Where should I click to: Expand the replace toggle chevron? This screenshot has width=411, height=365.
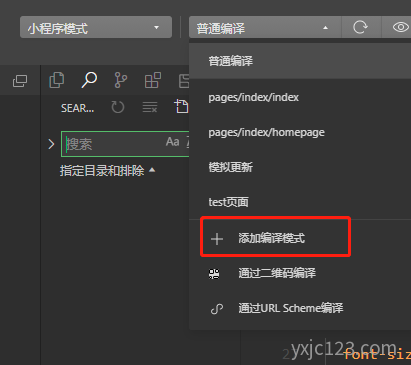[x=51, y=144]
